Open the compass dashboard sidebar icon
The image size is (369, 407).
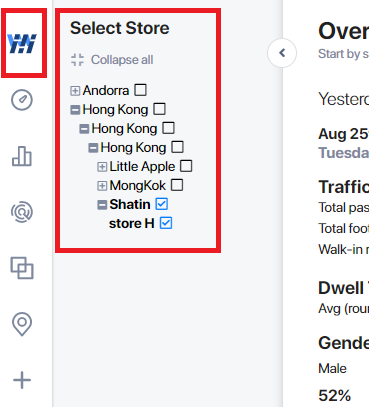(22, 100)
